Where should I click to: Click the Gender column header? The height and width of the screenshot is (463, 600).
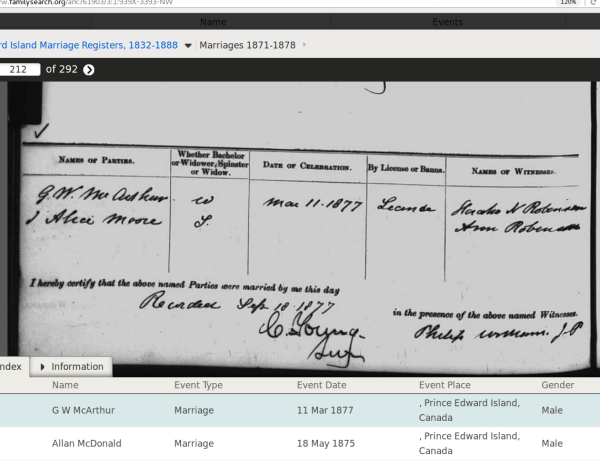coord(557,385)
